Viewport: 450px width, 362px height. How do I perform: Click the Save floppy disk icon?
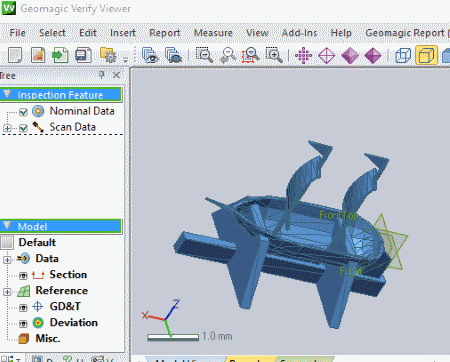(x=83, y=55)
